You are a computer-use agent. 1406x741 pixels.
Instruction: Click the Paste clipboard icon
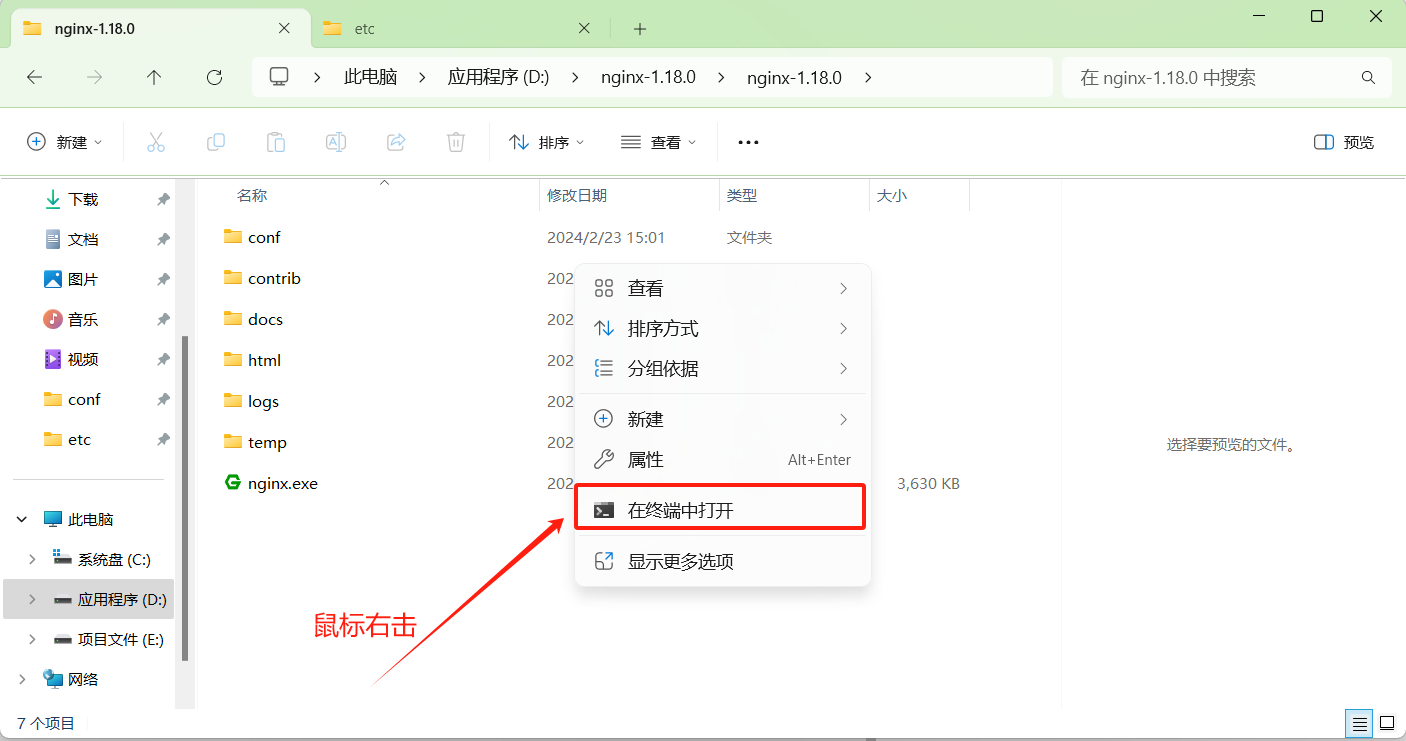[x=276, y=142]
